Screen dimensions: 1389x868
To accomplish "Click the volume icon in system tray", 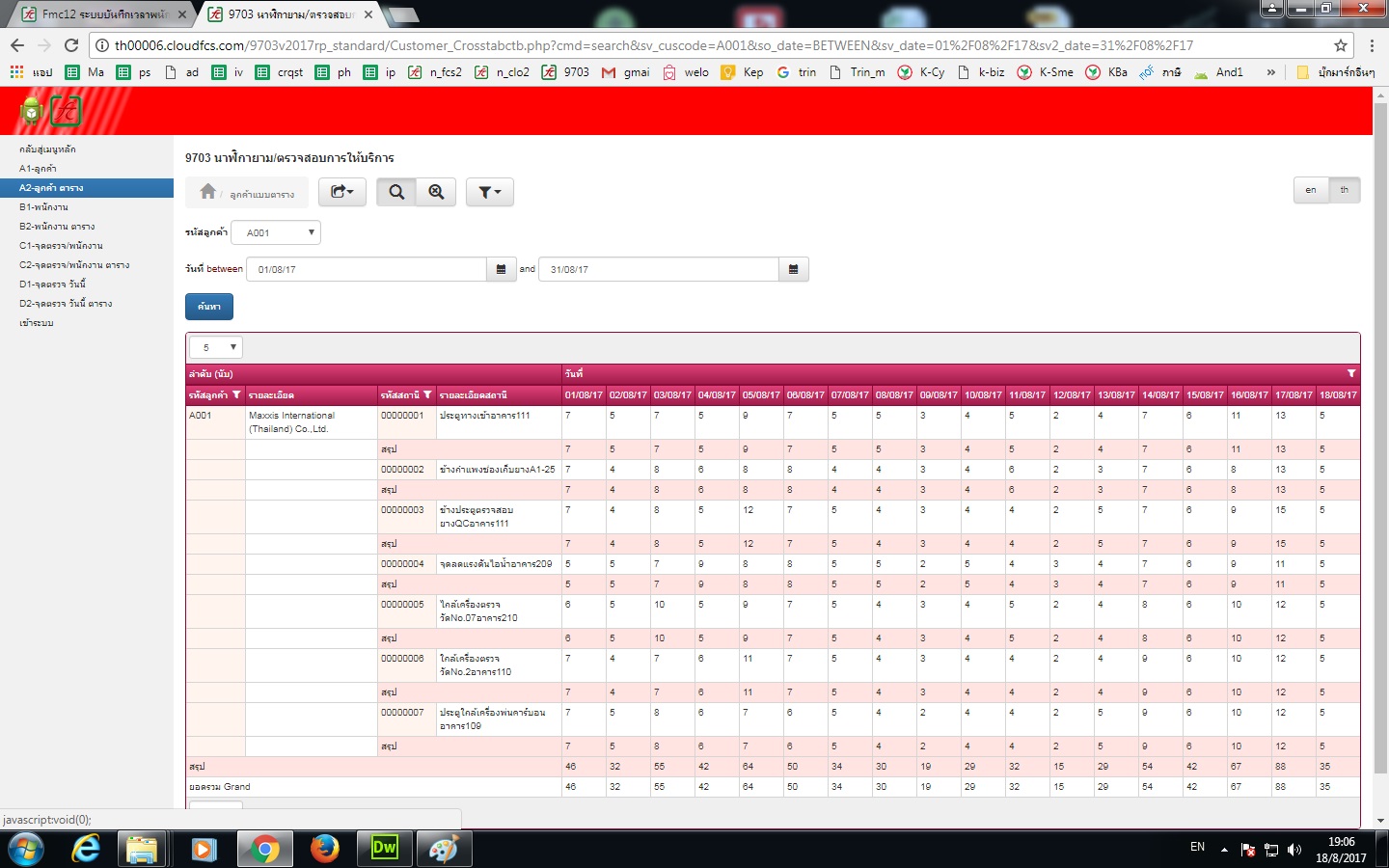I will (x=1294, y=850).
